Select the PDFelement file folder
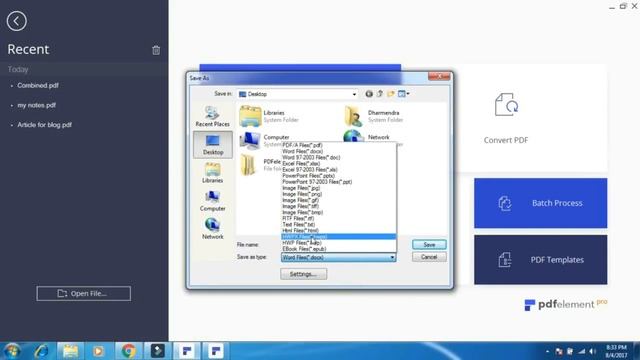Screen dimensions: 640x360 tap(260, 164)
